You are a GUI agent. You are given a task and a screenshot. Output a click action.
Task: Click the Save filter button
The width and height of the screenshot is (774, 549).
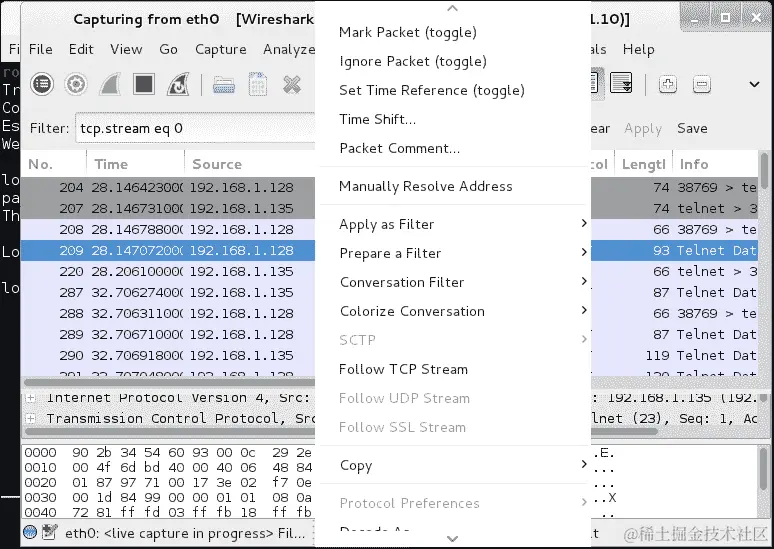click(692, 129)
